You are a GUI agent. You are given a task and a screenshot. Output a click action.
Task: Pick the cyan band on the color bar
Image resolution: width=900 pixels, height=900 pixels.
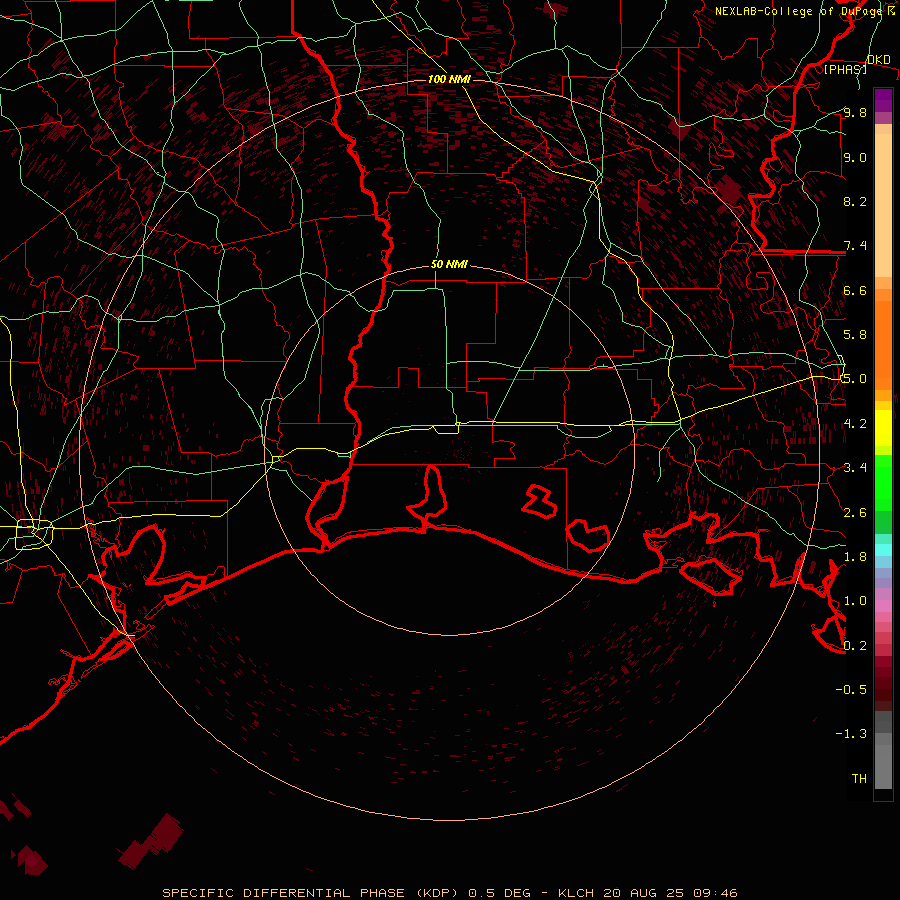pos(883,550)
